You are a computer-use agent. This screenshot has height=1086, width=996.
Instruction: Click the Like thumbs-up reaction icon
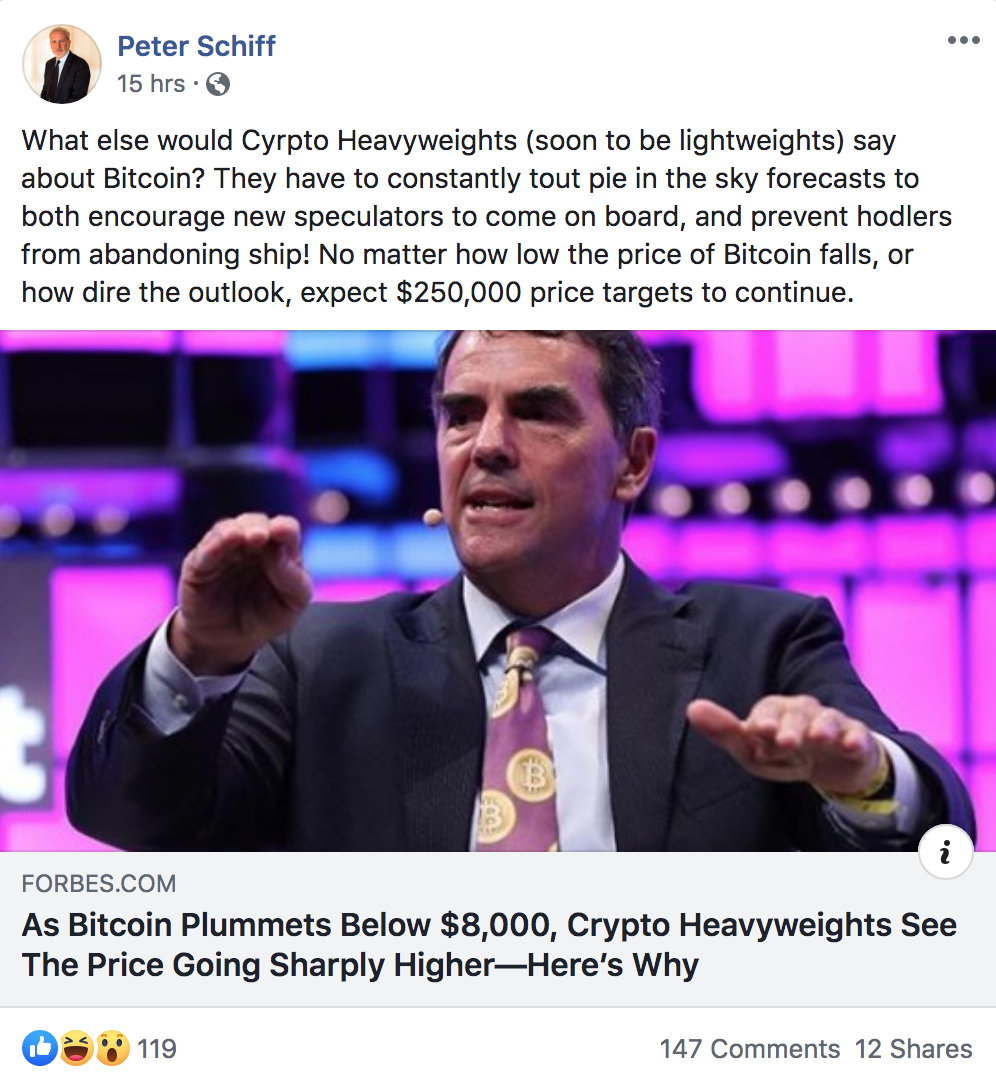pyautogui.click(x=41, y=1048)
